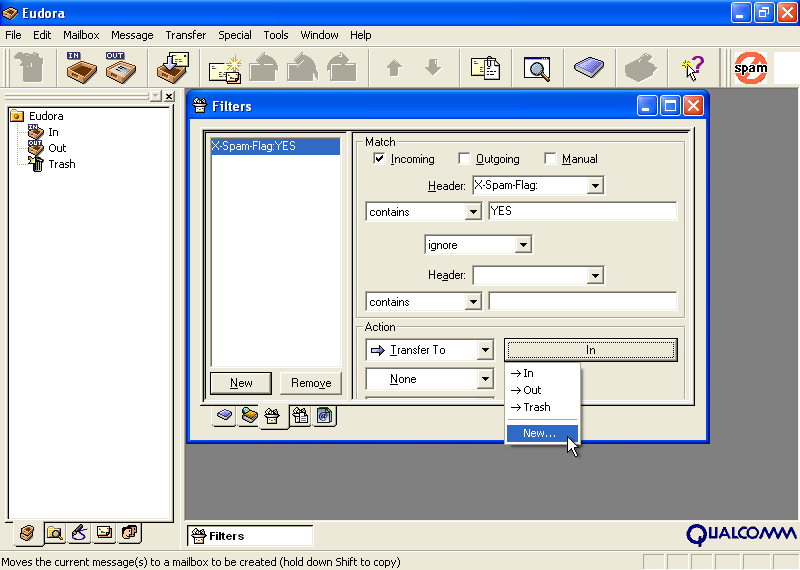Image resolution: width=800 pixels, height=570 pixels.
Task: Click the Forward toolbar icon
Action: (342, 67)
